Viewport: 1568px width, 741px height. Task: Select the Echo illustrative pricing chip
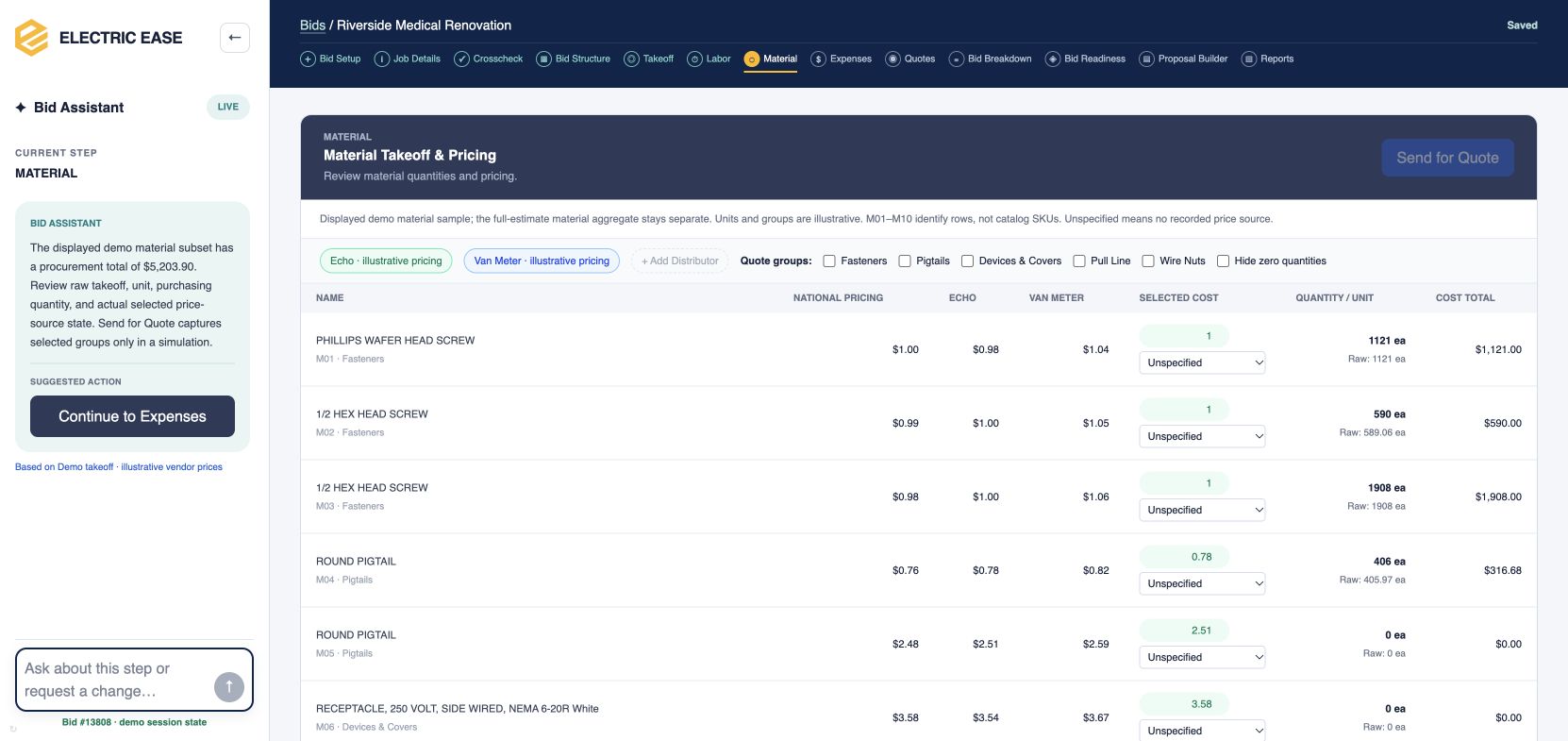386,261
